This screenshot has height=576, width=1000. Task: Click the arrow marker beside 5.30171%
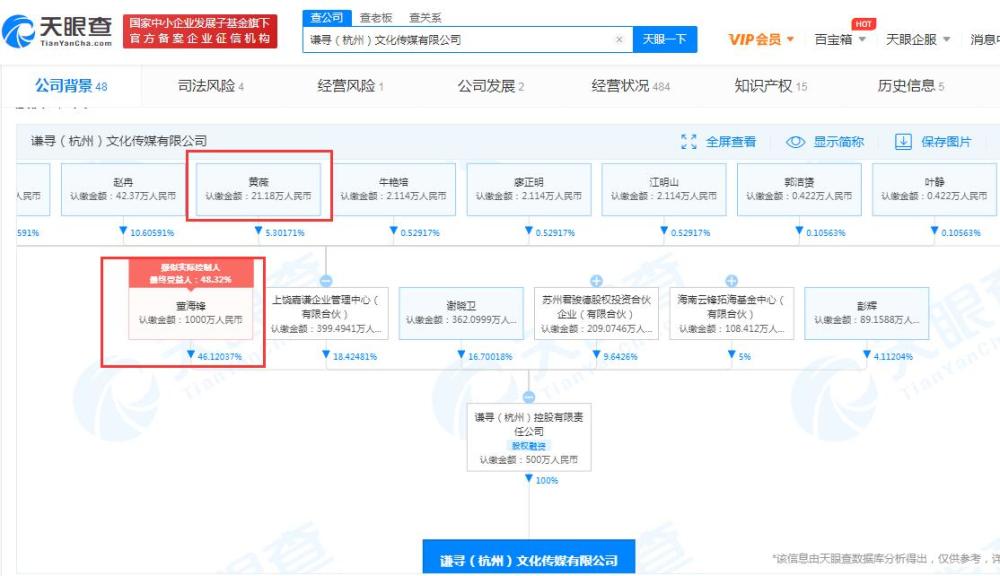258,231
